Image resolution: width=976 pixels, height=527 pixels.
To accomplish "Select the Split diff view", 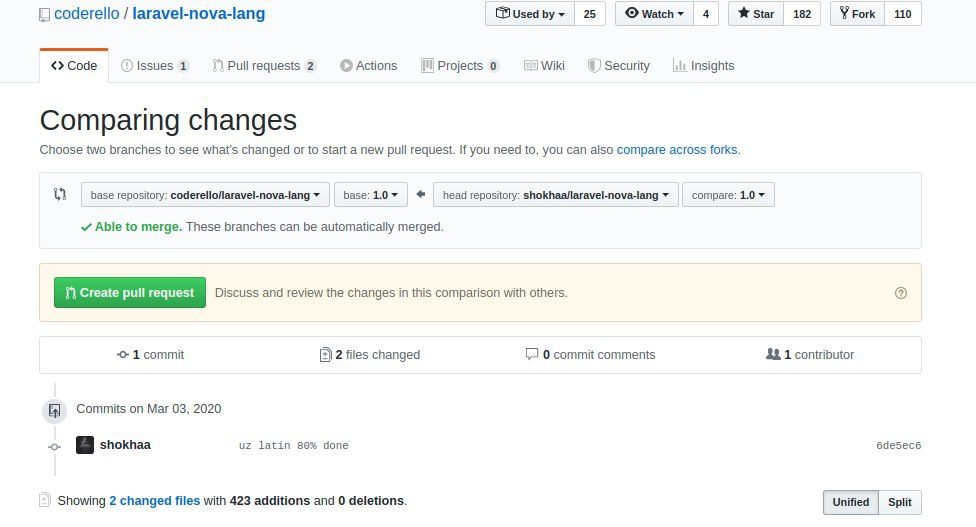I will point(899,502).
